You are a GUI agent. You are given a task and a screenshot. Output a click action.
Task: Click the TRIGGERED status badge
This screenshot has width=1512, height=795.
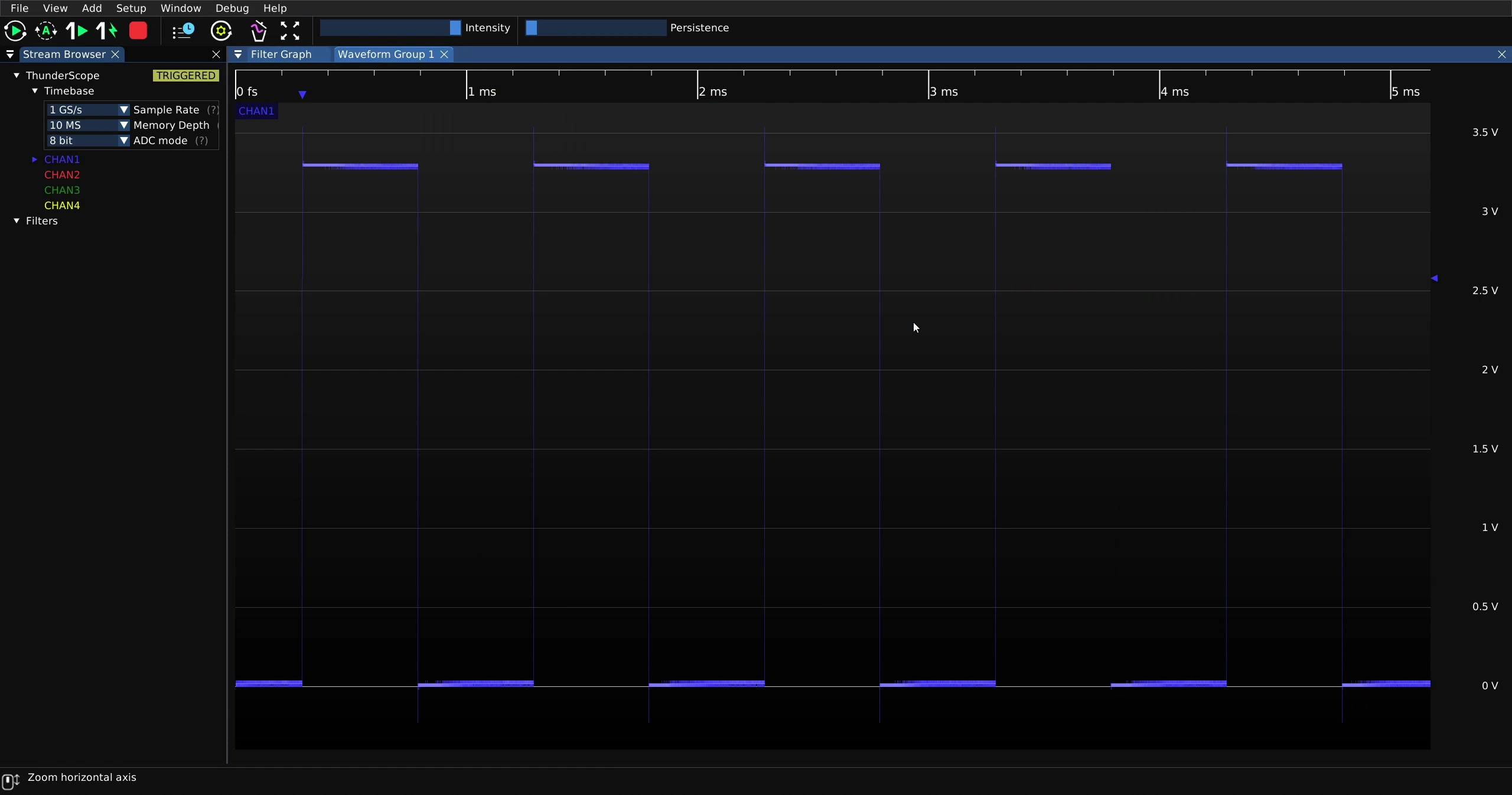186,76
